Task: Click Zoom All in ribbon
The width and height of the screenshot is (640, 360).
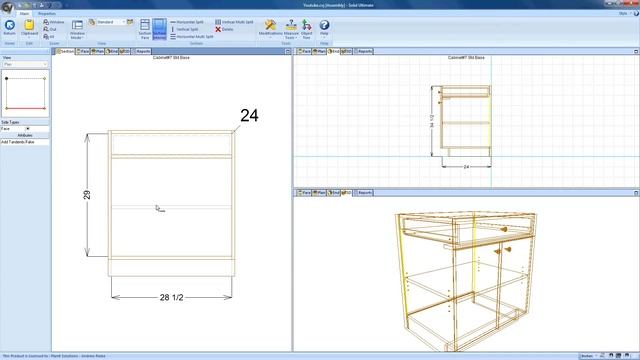Action: point(49,37)
